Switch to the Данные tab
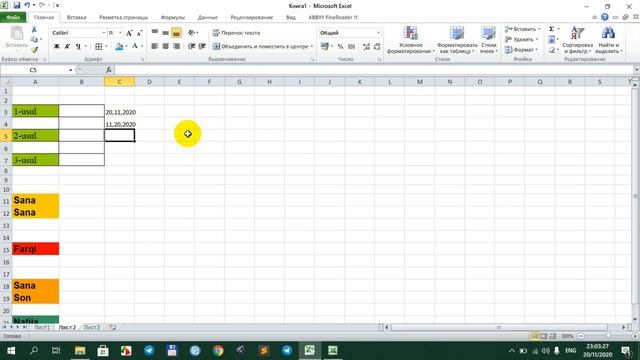Screen dimensions: 640x360 [207, 18]
